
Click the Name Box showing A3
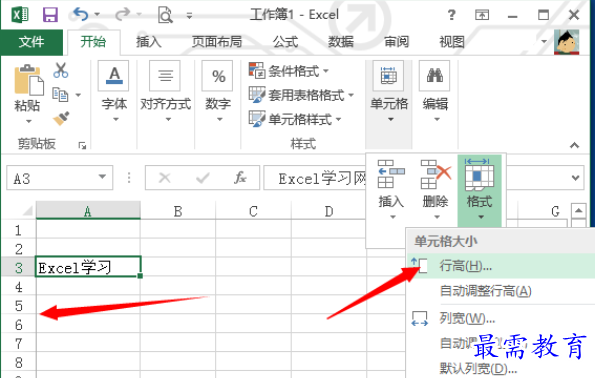60,178
